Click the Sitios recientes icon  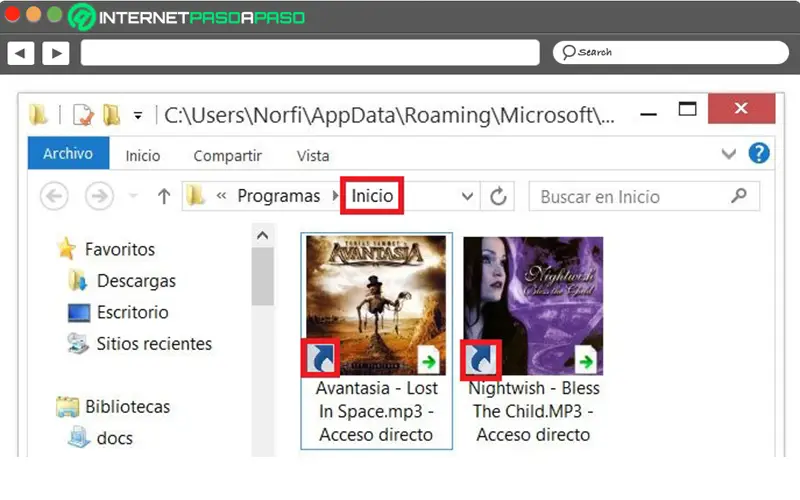tap(78, 344)
